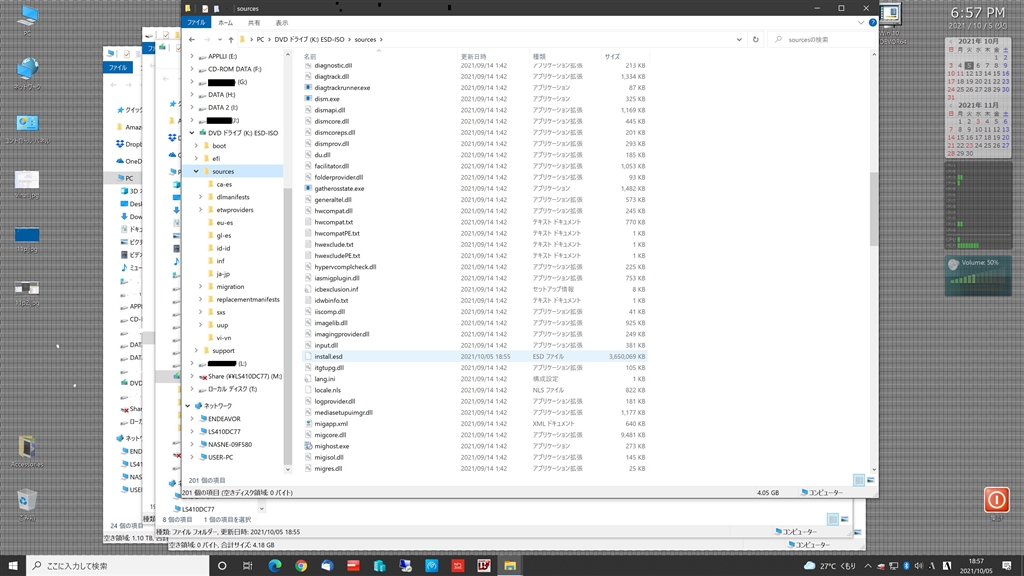Open the Windows Start menu
Screen dimensions: 1024x576
[x=13, y=566]
